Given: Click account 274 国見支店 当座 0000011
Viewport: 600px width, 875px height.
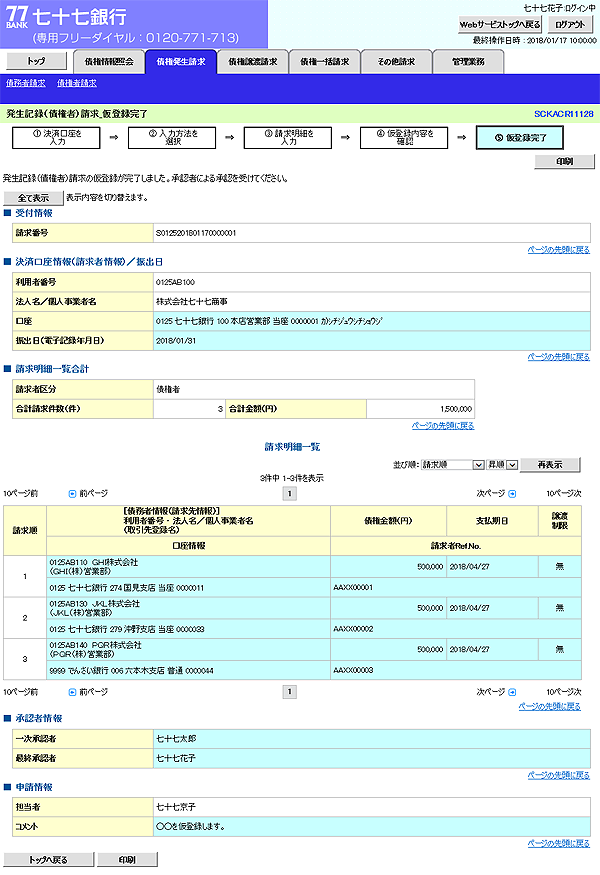Looking at the screenshot, I should click(x=127, y=588).
